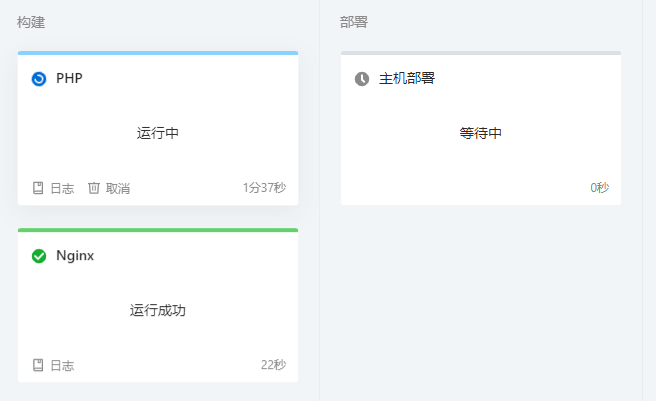Click the 22秒 duration on Nginx card
This screenshot has height=401, width=656.
pyautogui.click(x=274, y=365)
